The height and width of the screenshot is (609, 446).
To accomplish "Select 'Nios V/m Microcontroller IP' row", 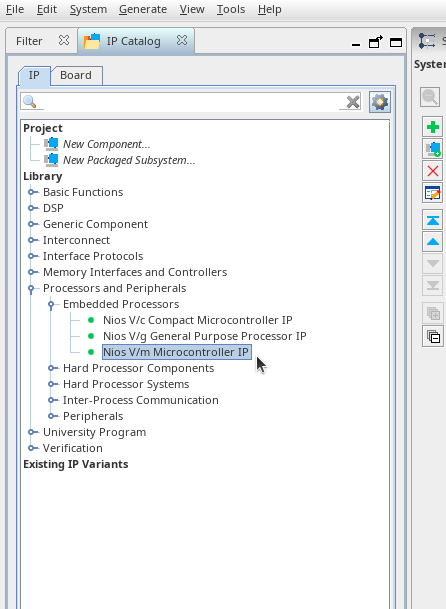I will (x=177, y=352).
